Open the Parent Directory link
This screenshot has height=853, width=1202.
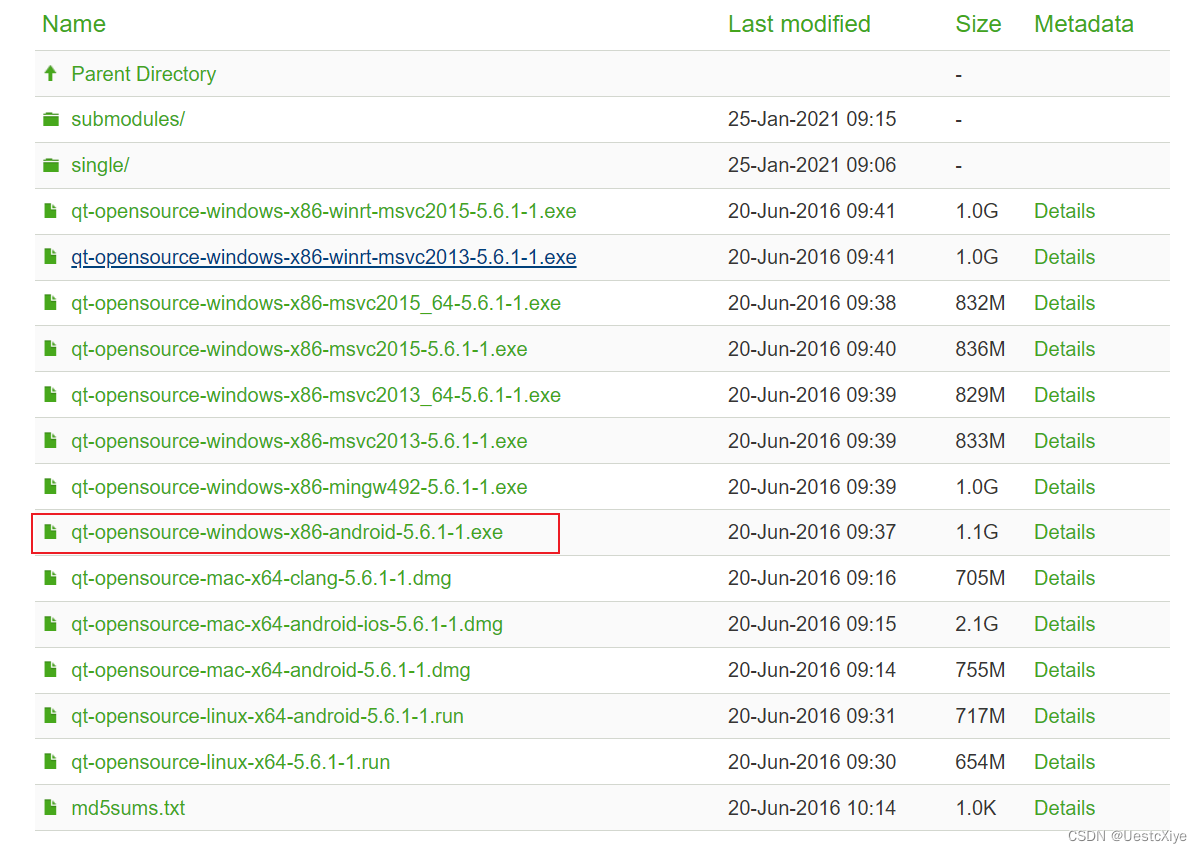coord(143,74)
